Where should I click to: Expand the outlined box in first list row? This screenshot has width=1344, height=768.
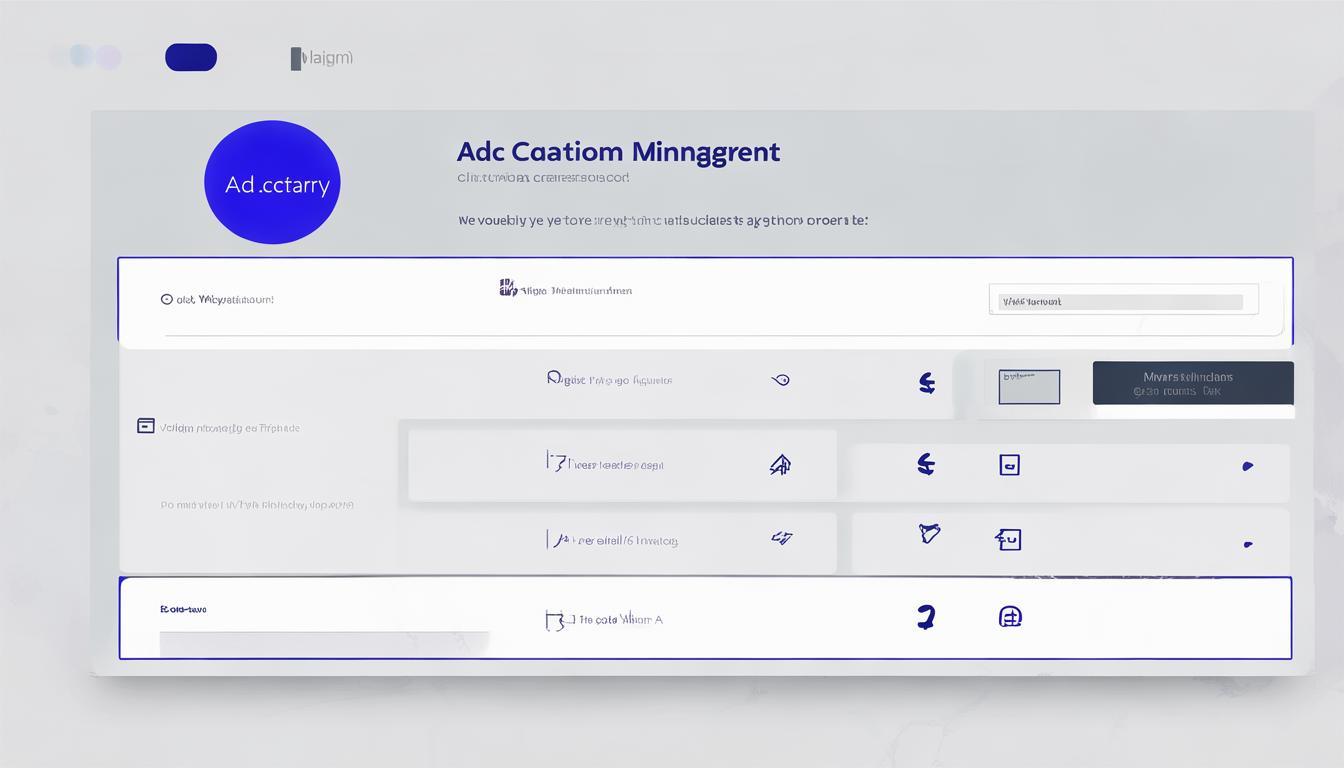click(x=1029, y=386)
